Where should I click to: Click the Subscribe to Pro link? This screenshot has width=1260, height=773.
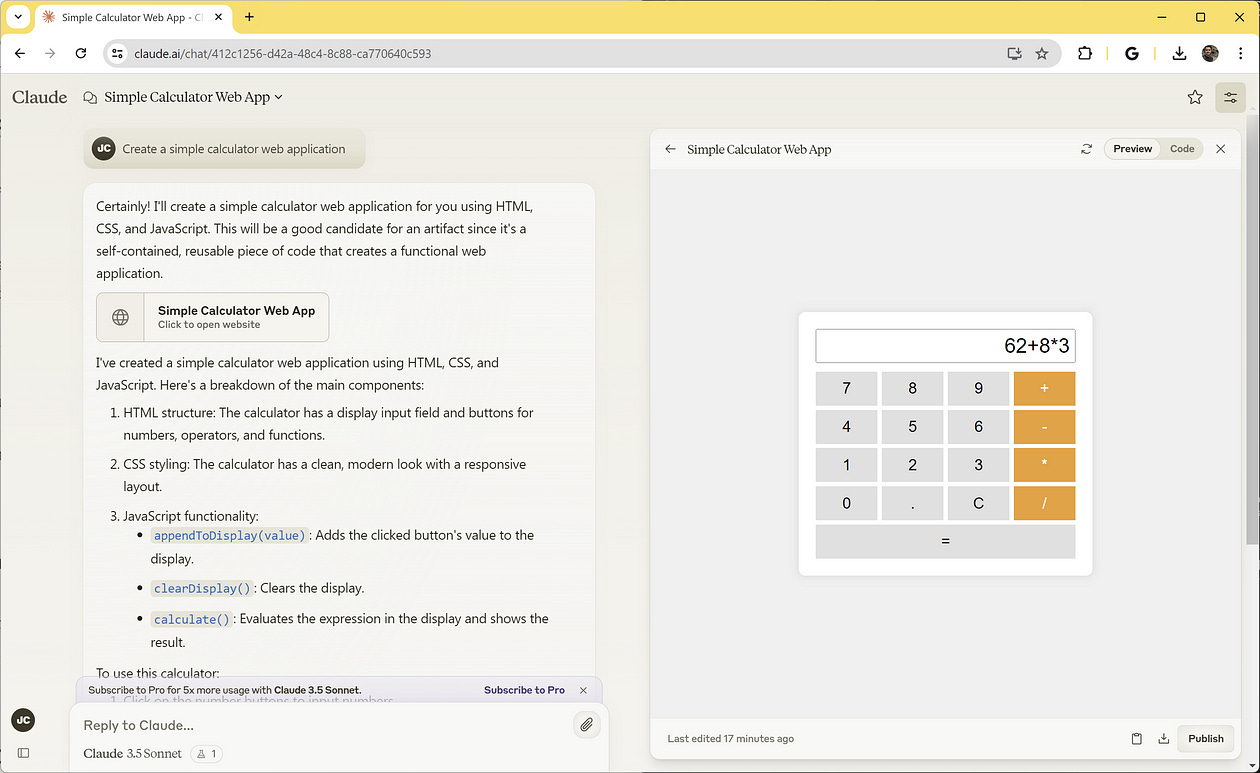[x=524, y=690]
